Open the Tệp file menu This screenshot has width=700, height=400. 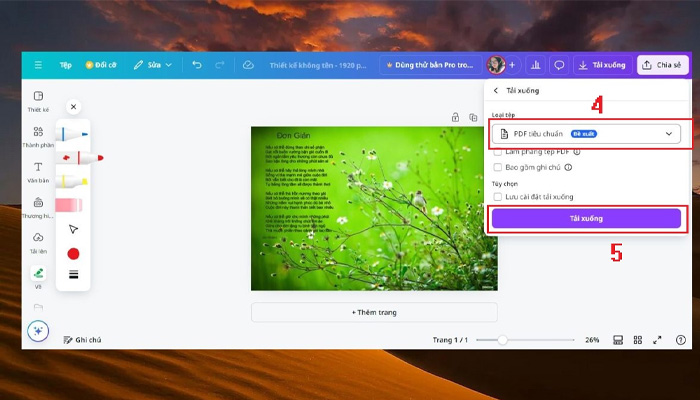(x=66, y=65)
